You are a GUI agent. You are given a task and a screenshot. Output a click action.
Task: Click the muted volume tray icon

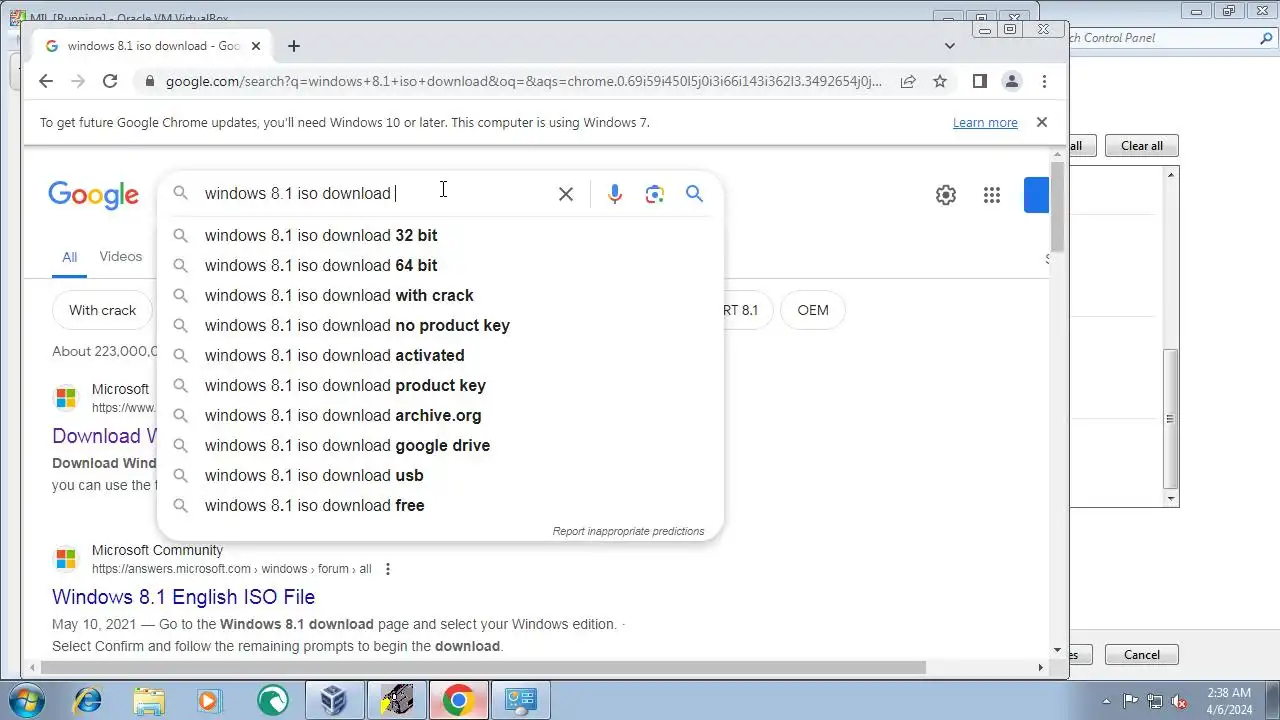tap(1179, 701)
